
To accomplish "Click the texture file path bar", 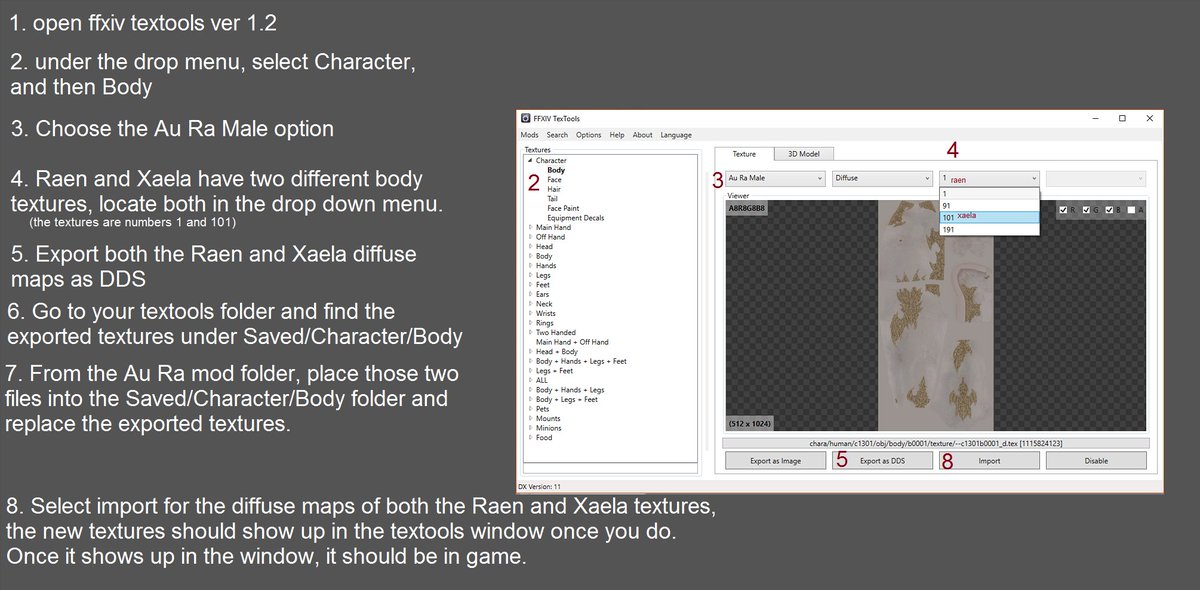I will tap(935, 442).
